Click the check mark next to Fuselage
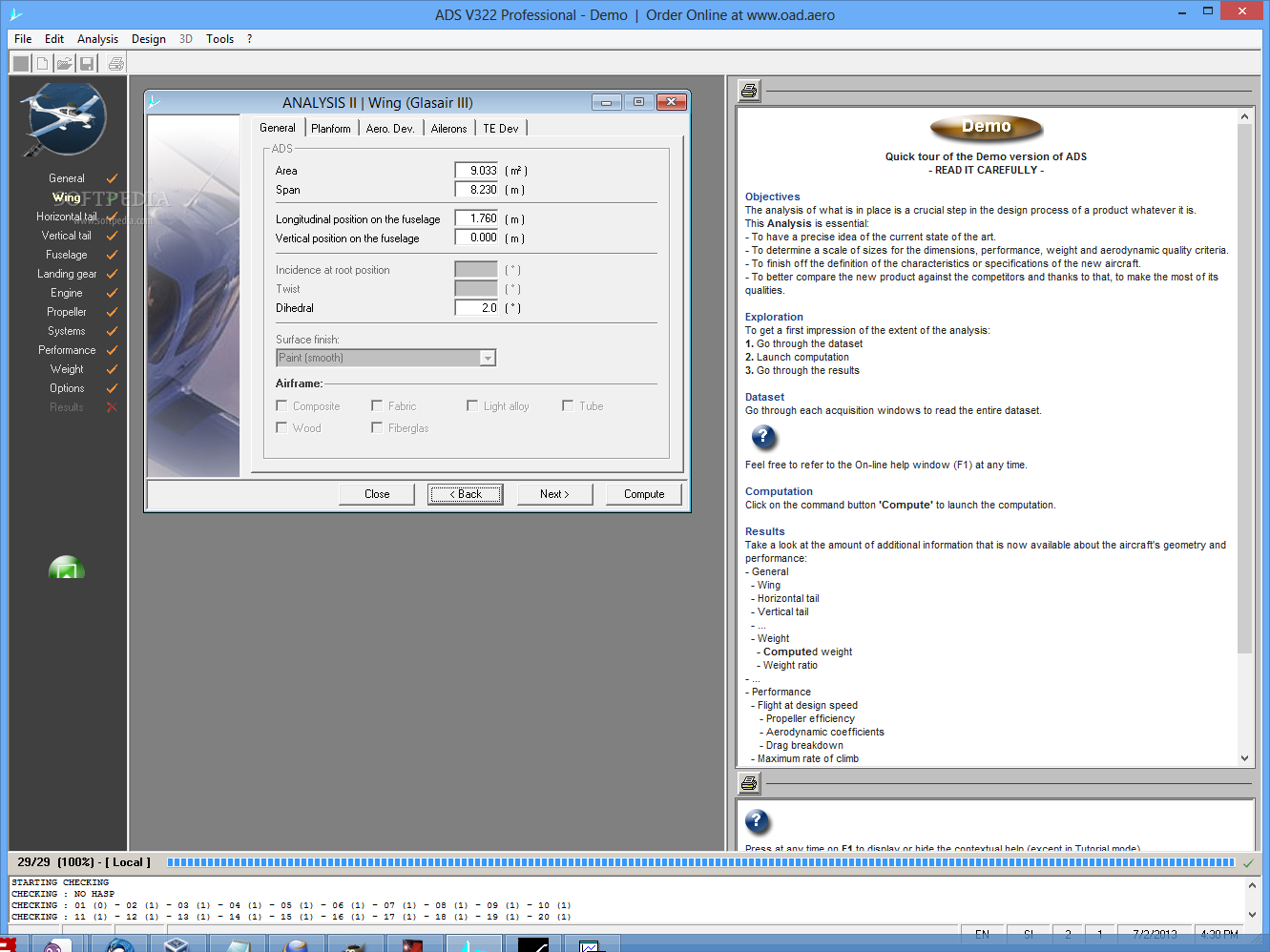Screen dimensions: 1270x952 click(x=112, y=255)
